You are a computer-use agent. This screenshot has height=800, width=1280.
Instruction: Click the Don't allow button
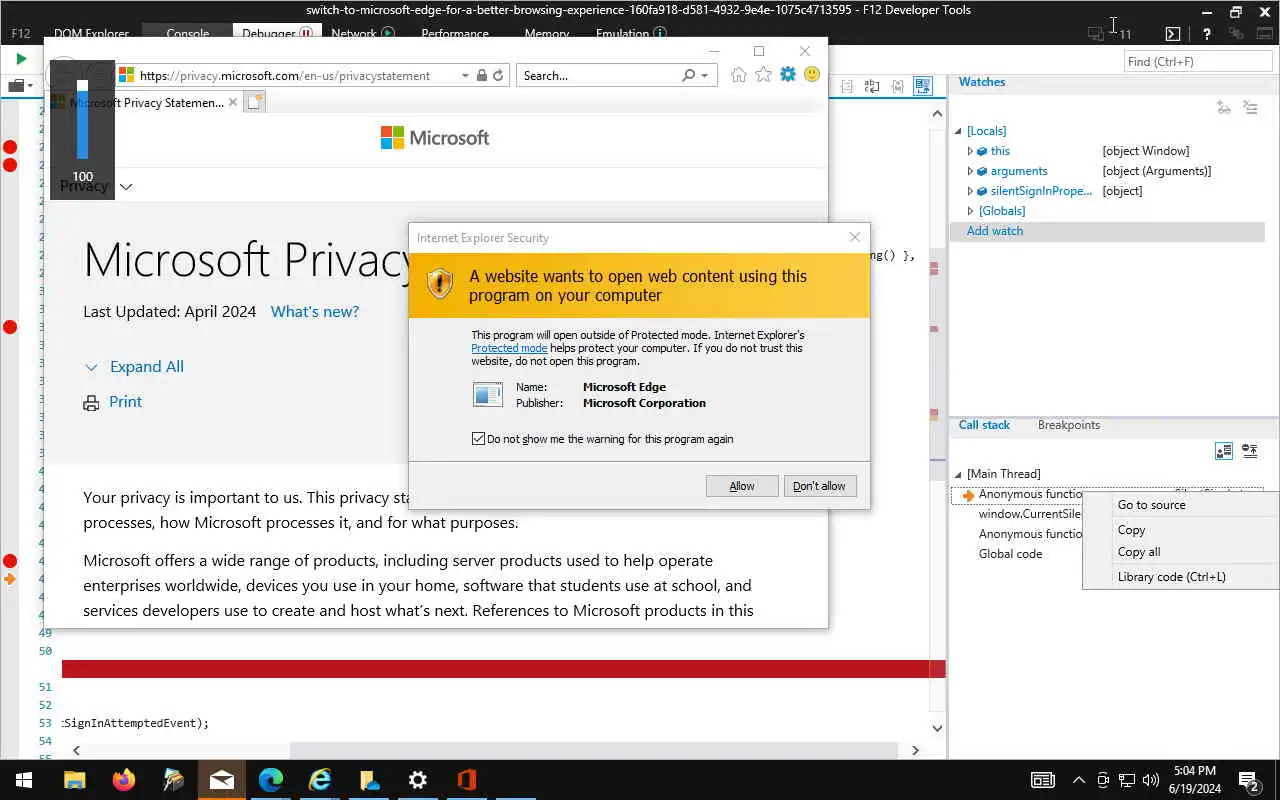pyautogui.click(x=819, y=486)
